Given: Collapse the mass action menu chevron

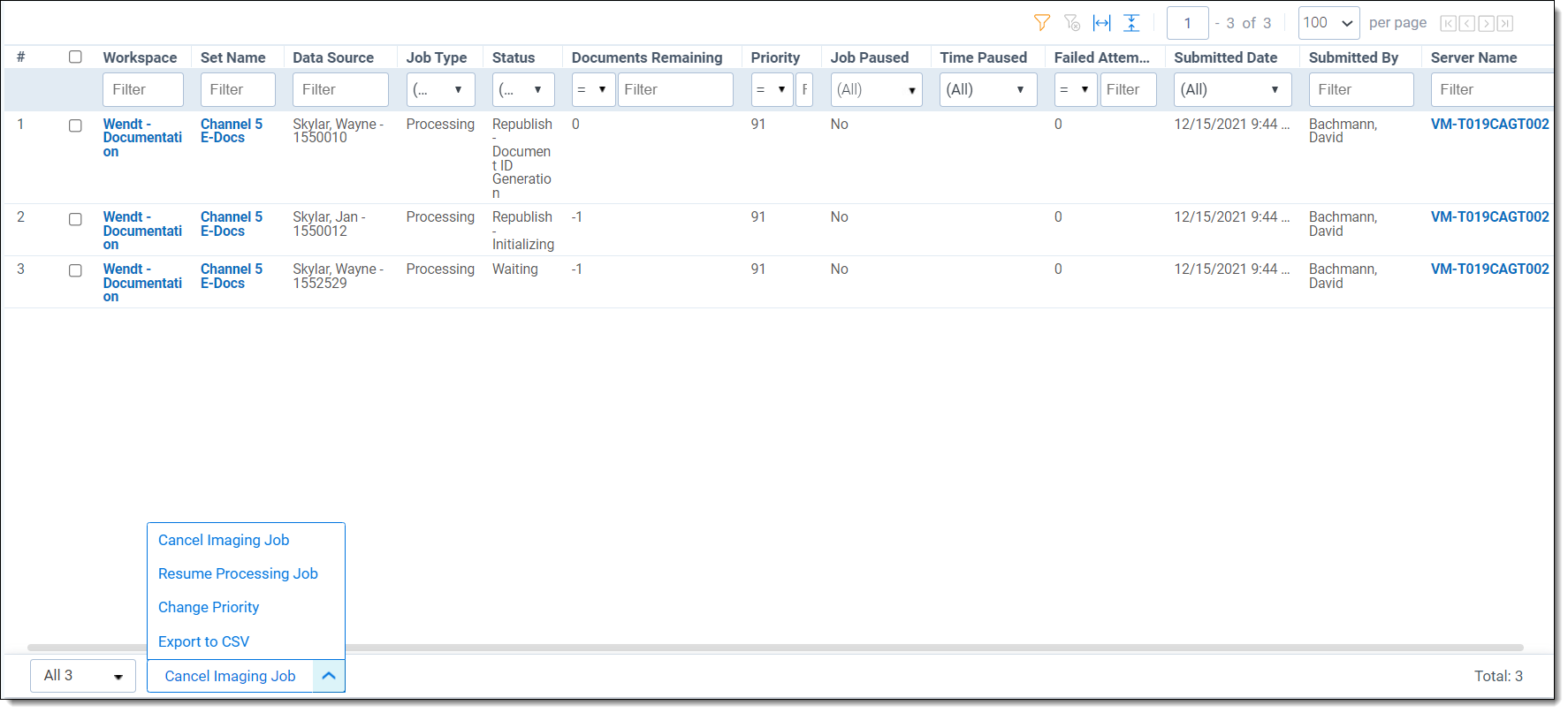Looking at the screenshot, I should 329,676.
